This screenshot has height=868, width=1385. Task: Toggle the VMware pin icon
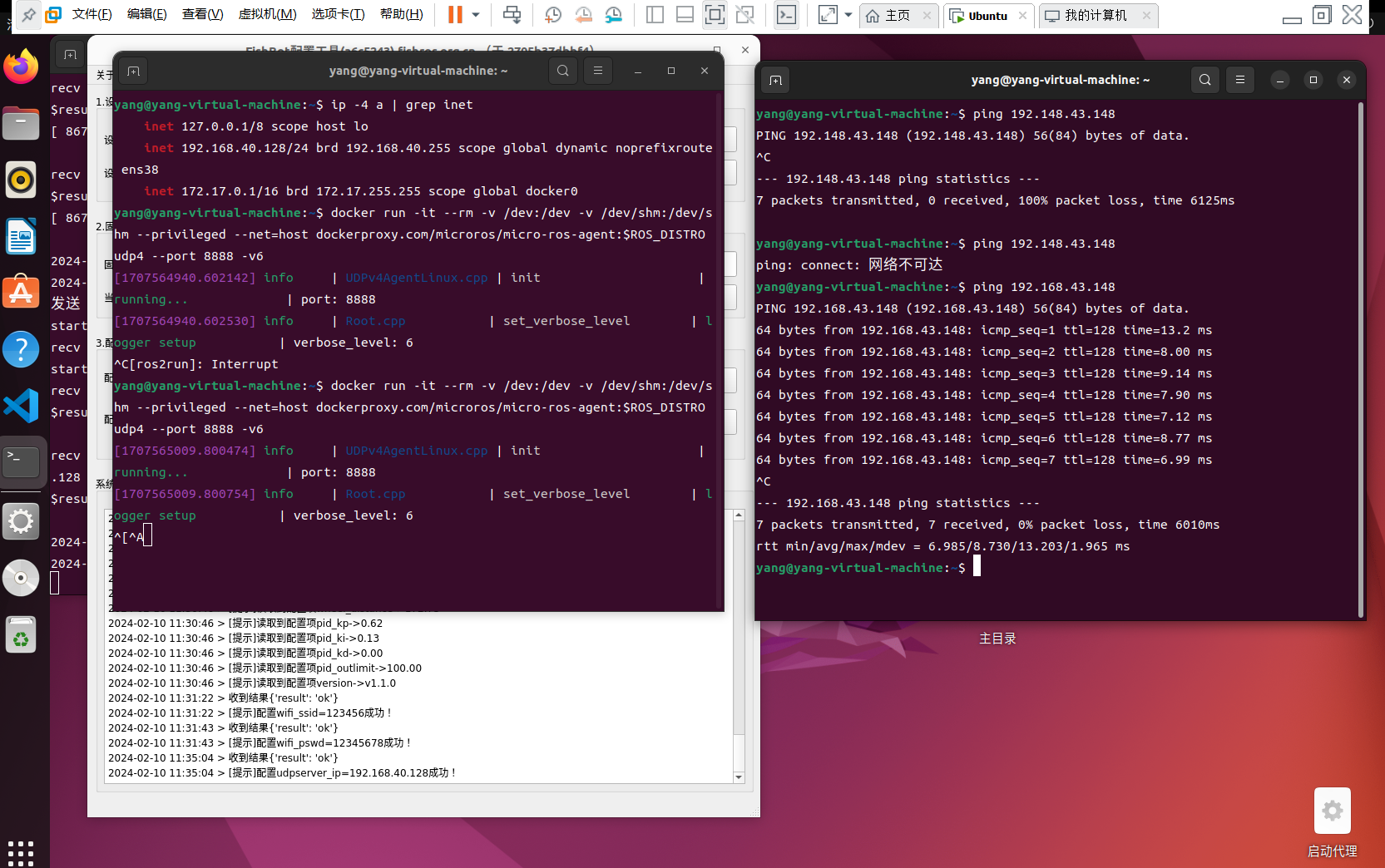[x=29, y=15]
